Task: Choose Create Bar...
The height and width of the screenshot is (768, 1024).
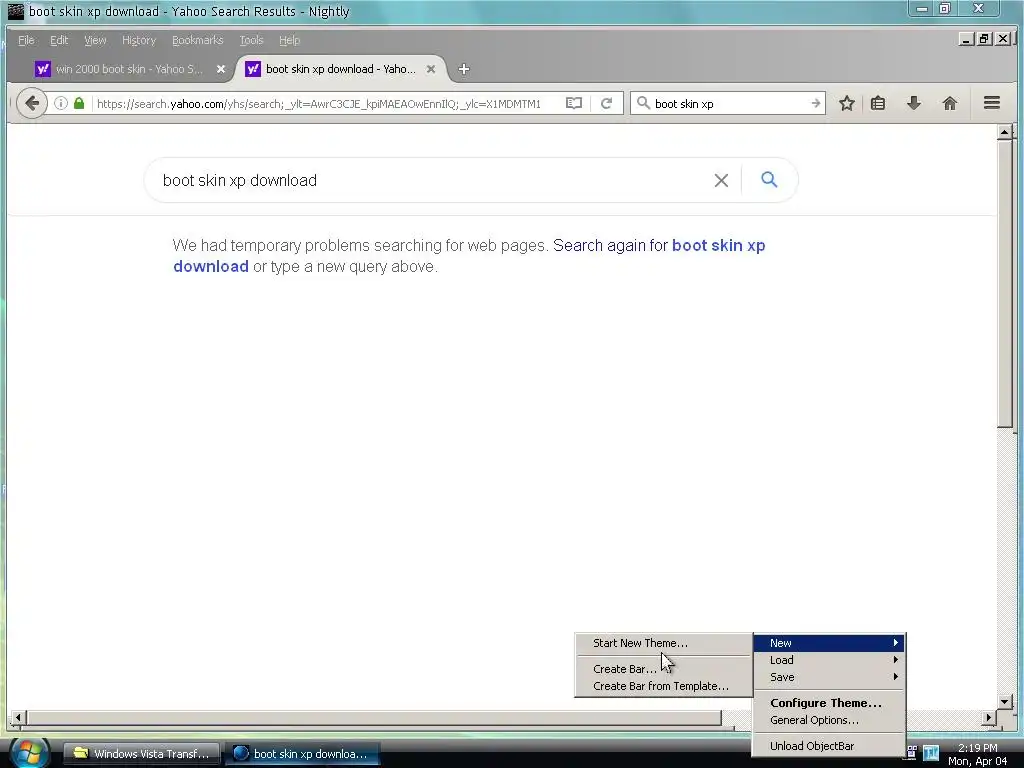Action: (x=664, y=669)
